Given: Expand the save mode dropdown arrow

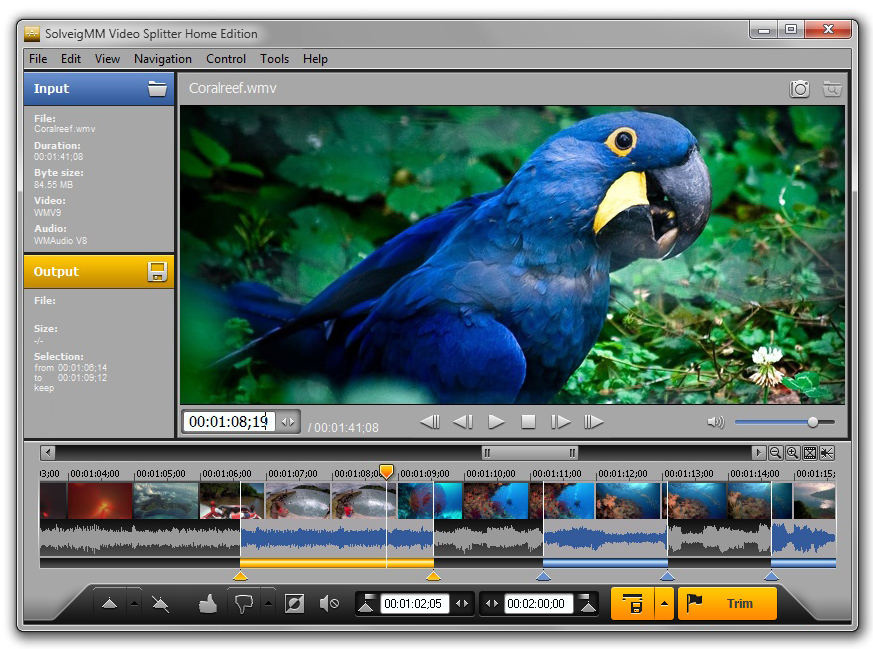Looking at the screenshot, I should coord(662,603).
